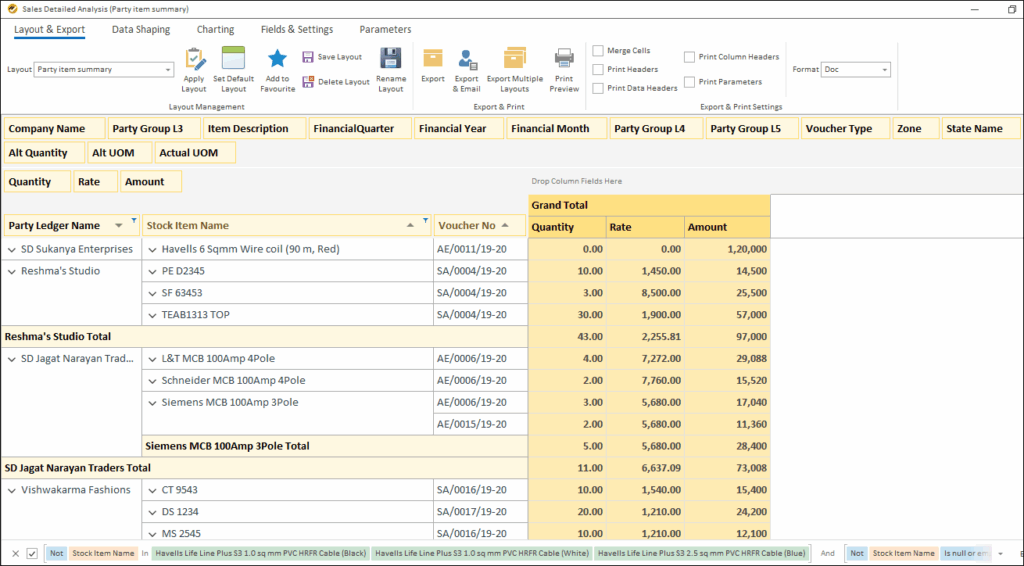The height and width of the screenshot is (566, 1024).
Task: Toggle Print Column Headers checkbox
Action: point(690,57)
